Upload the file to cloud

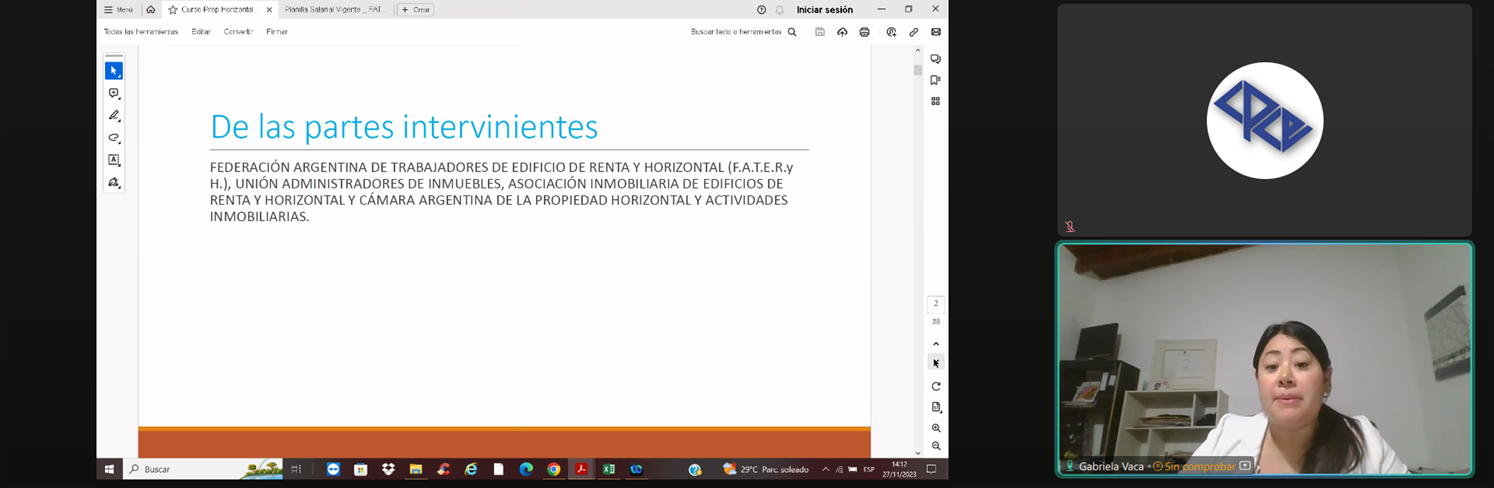[842, 32]
